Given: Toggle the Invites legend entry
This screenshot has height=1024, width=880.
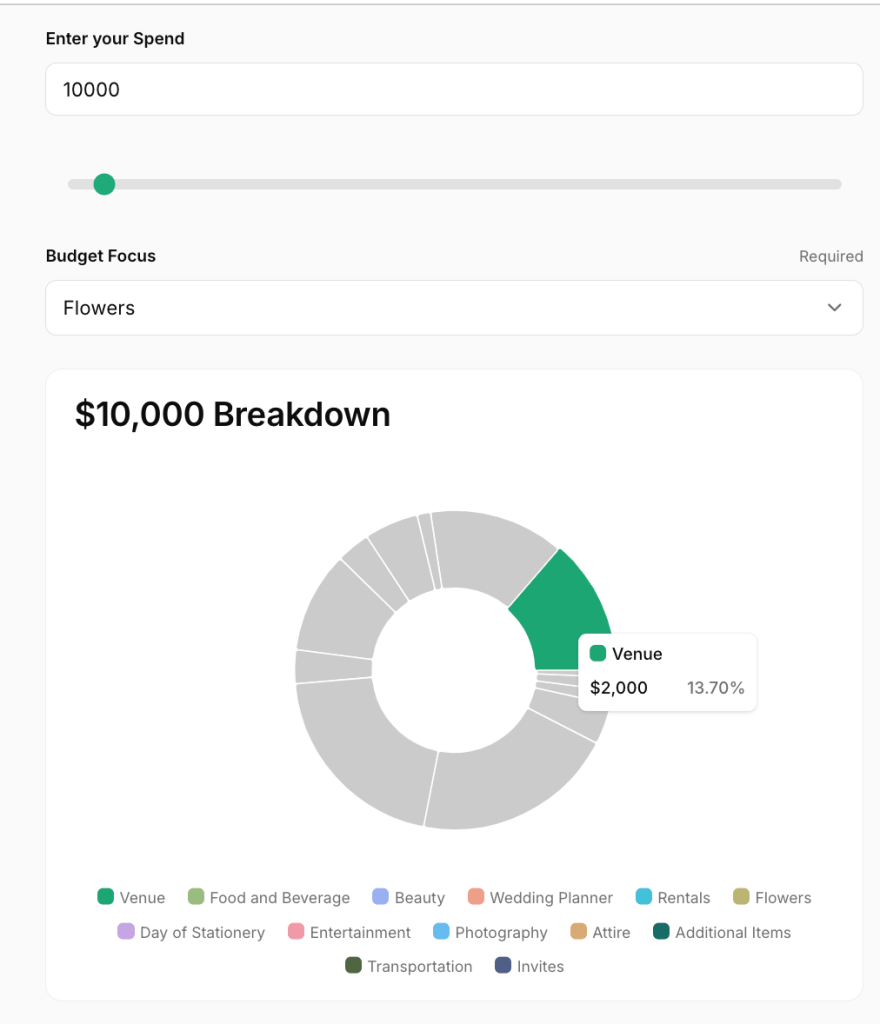Looking at the screenshot, I should pos(528,966).
